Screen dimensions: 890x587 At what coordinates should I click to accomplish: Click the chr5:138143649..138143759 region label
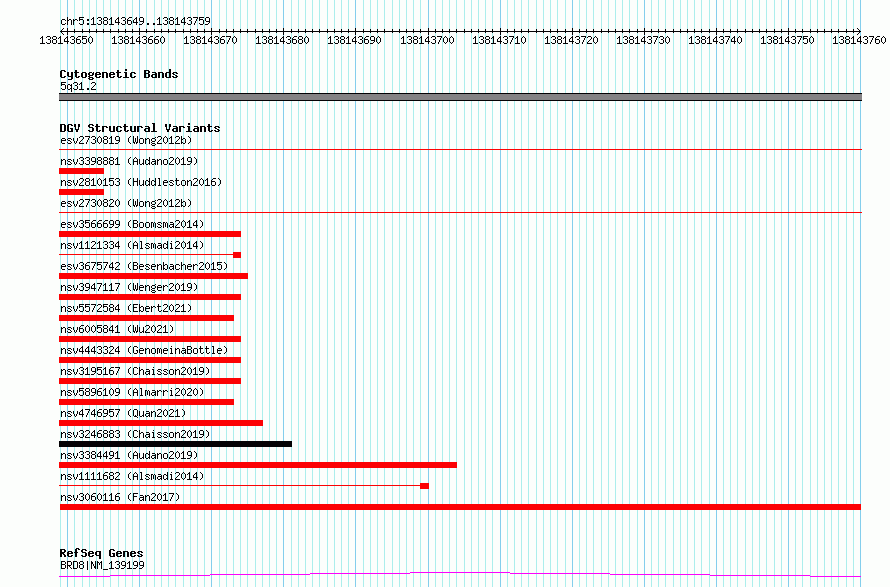[135, 21]
